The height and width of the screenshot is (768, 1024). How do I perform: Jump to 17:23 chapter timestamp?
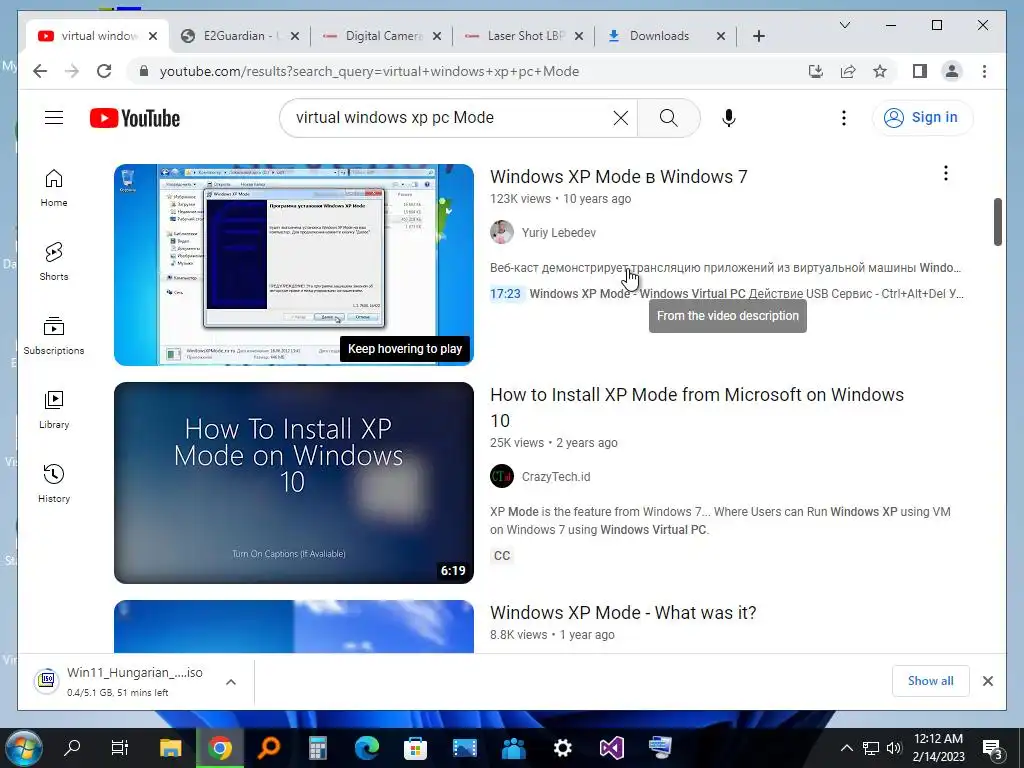coord(505,294)
